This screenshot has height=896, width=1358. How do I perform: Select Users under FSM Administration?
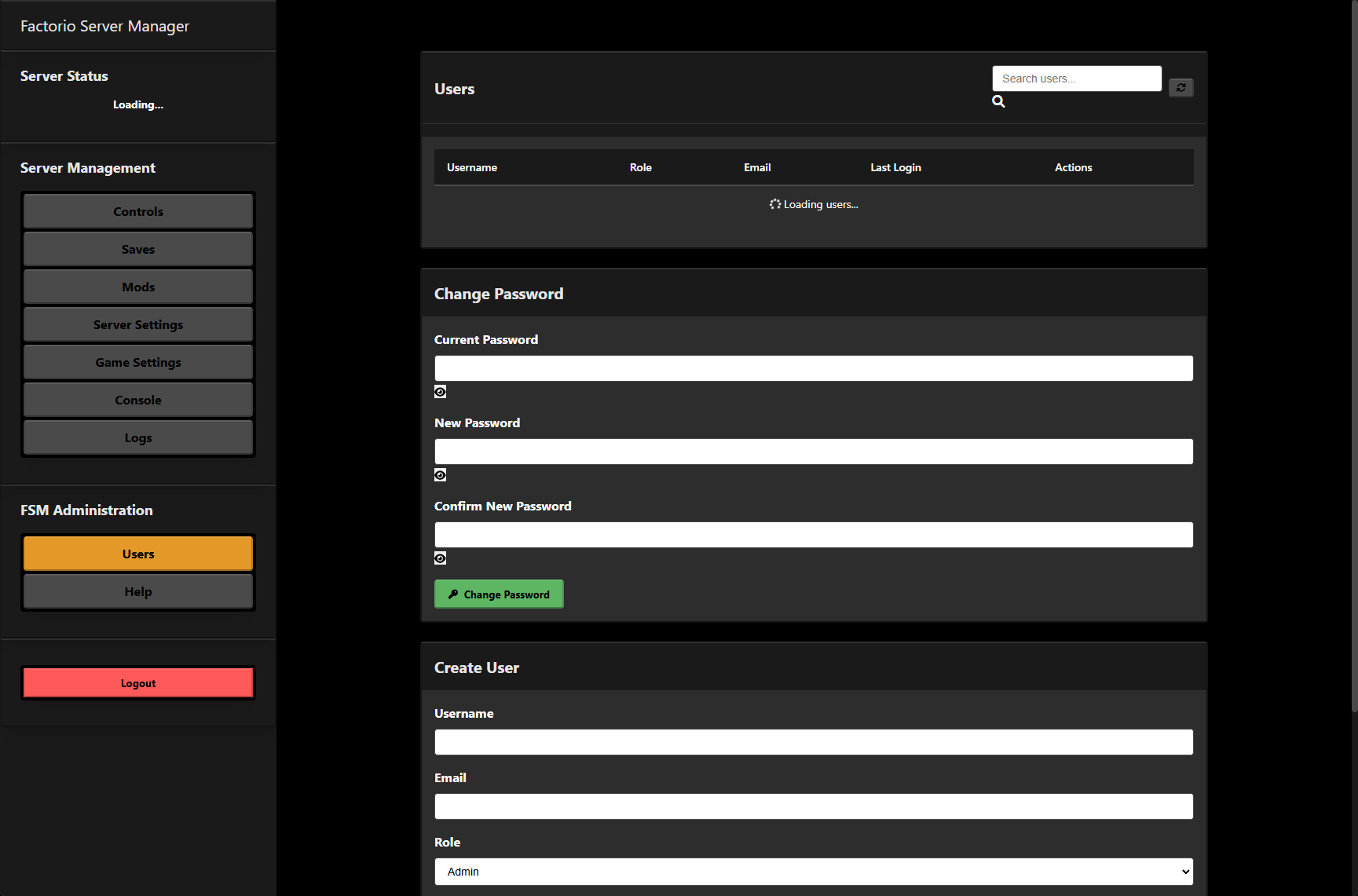pos(138,554)
